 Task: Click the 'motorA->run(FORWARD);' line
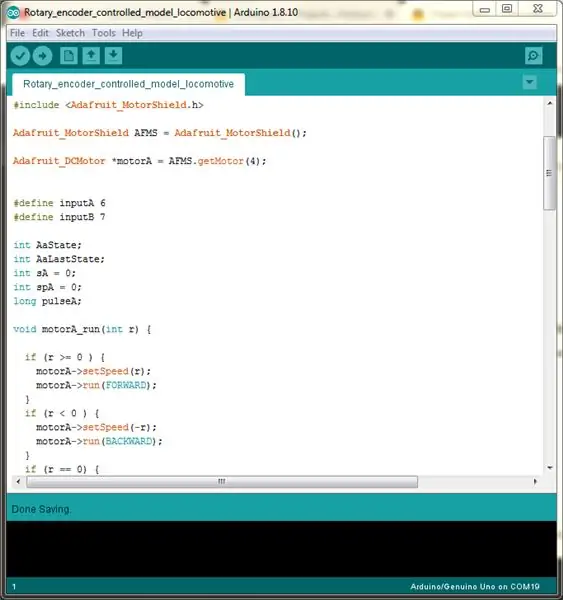(x=96, y=385)
